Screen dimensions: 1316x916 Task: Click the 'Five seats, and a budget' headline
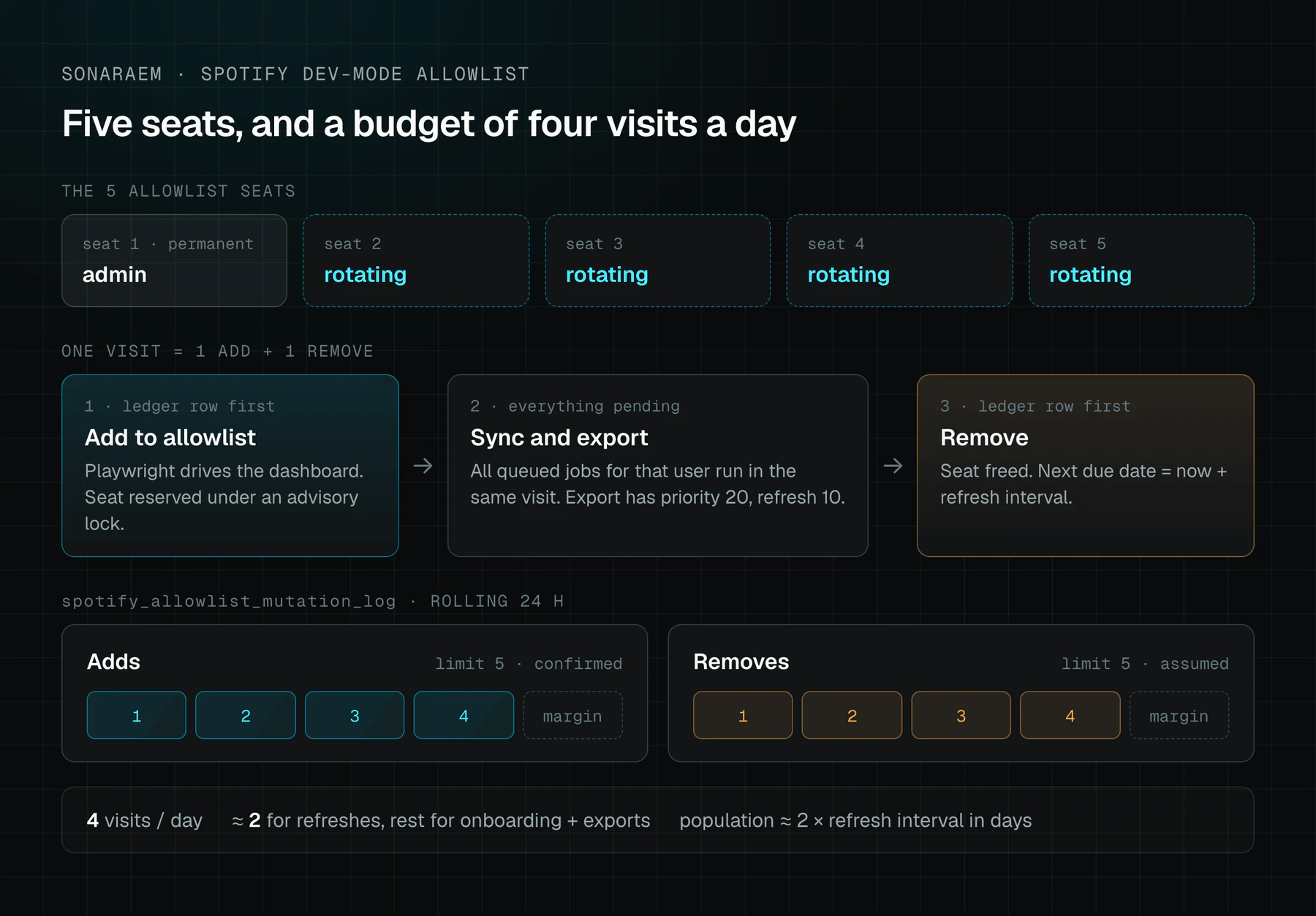tap(429, 124)
